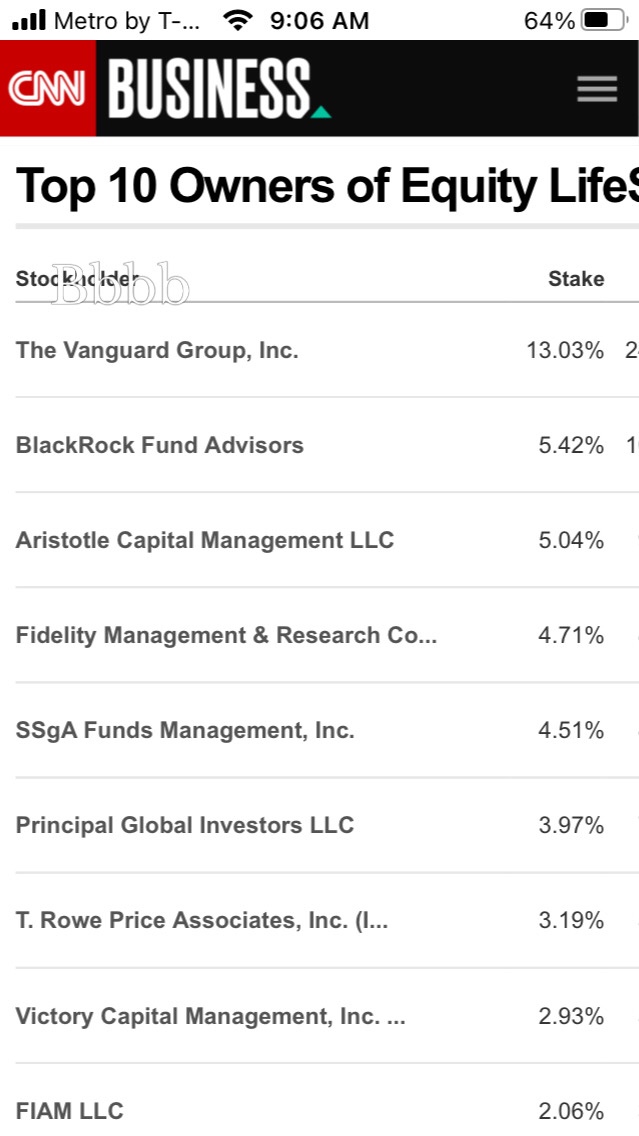Select FIAM LLC row
Screen dimensions: 639x1136
tap(69, 1110)
